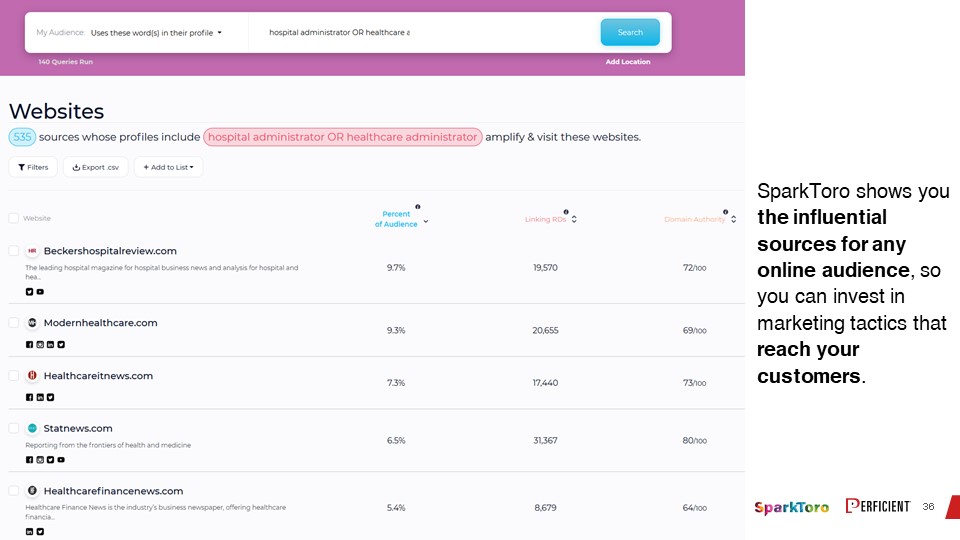Check the Beckershospitalreview.com row checkbox

point(13,250)
